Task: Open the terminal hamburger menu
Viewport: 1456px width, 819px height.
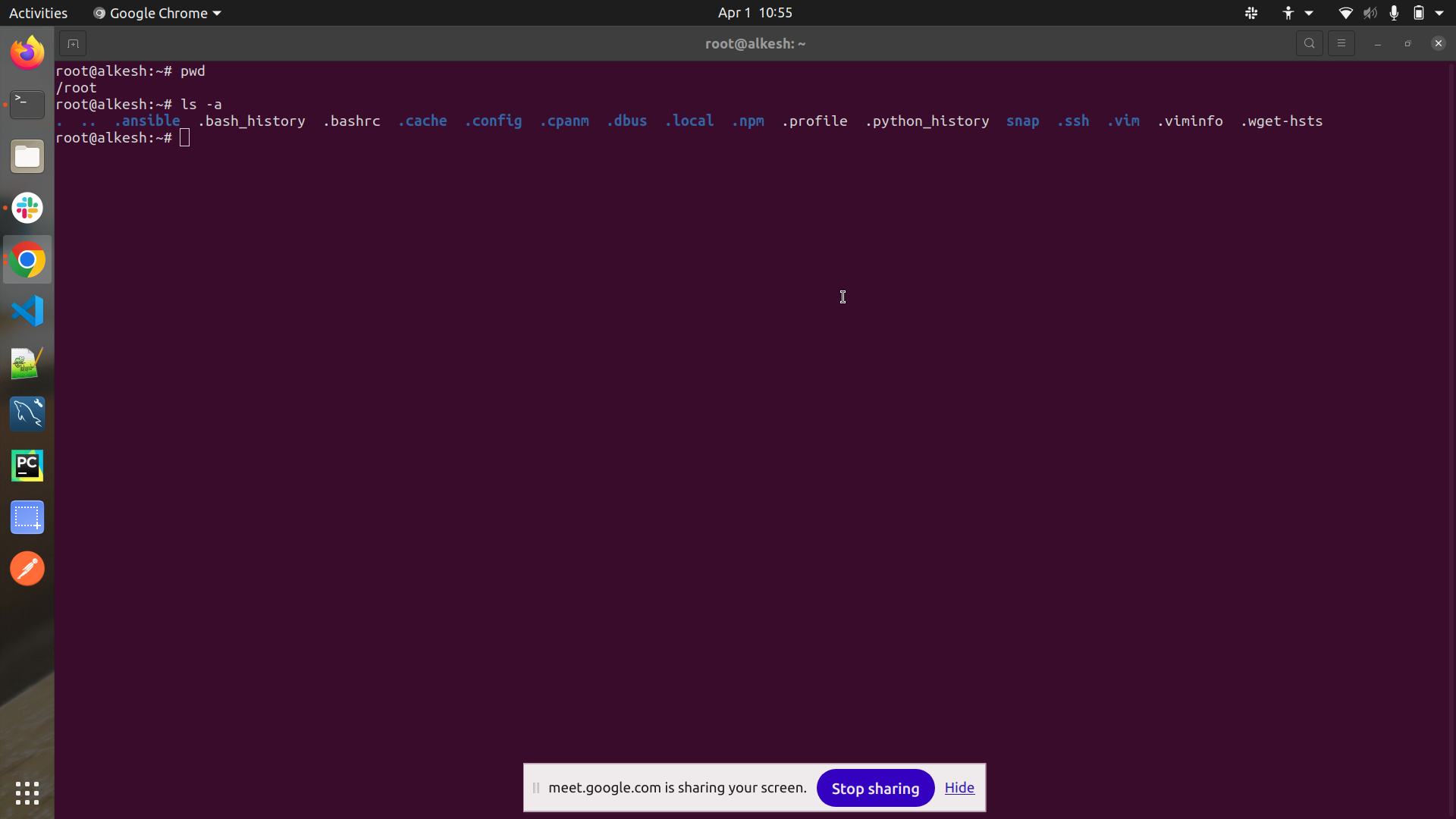Action: (x=1341, y=43)
